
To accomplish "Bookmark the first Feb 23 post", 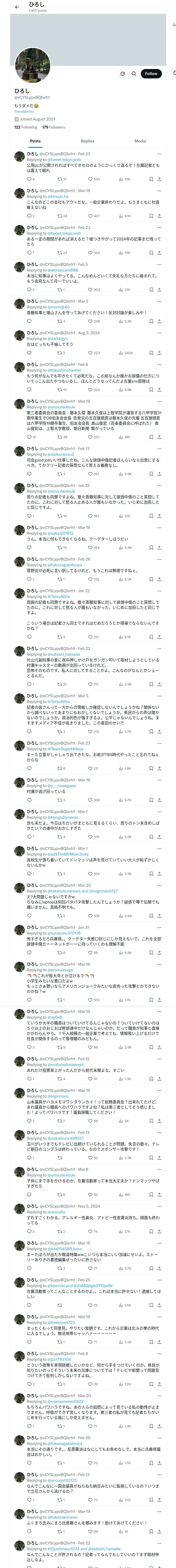I will pyautogui.click(x=151, y=179).
